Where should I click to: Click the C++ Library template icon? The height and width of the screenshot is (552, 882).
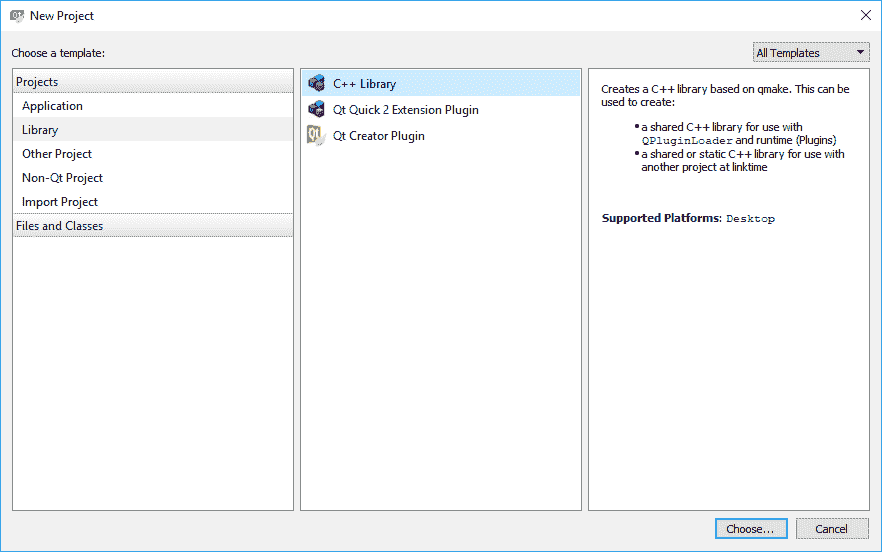316,83
